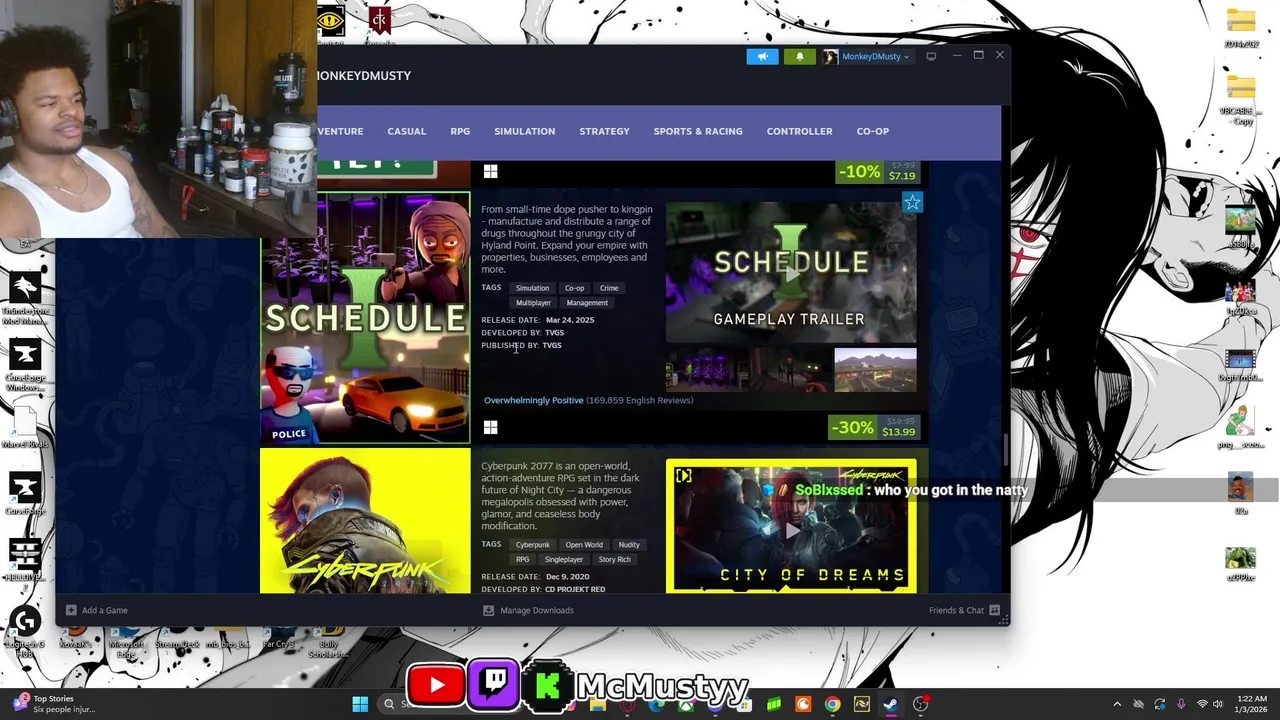Select the SIMULATION genre tab
Viewport: 1280px width, 720px height.
point(524,131)
